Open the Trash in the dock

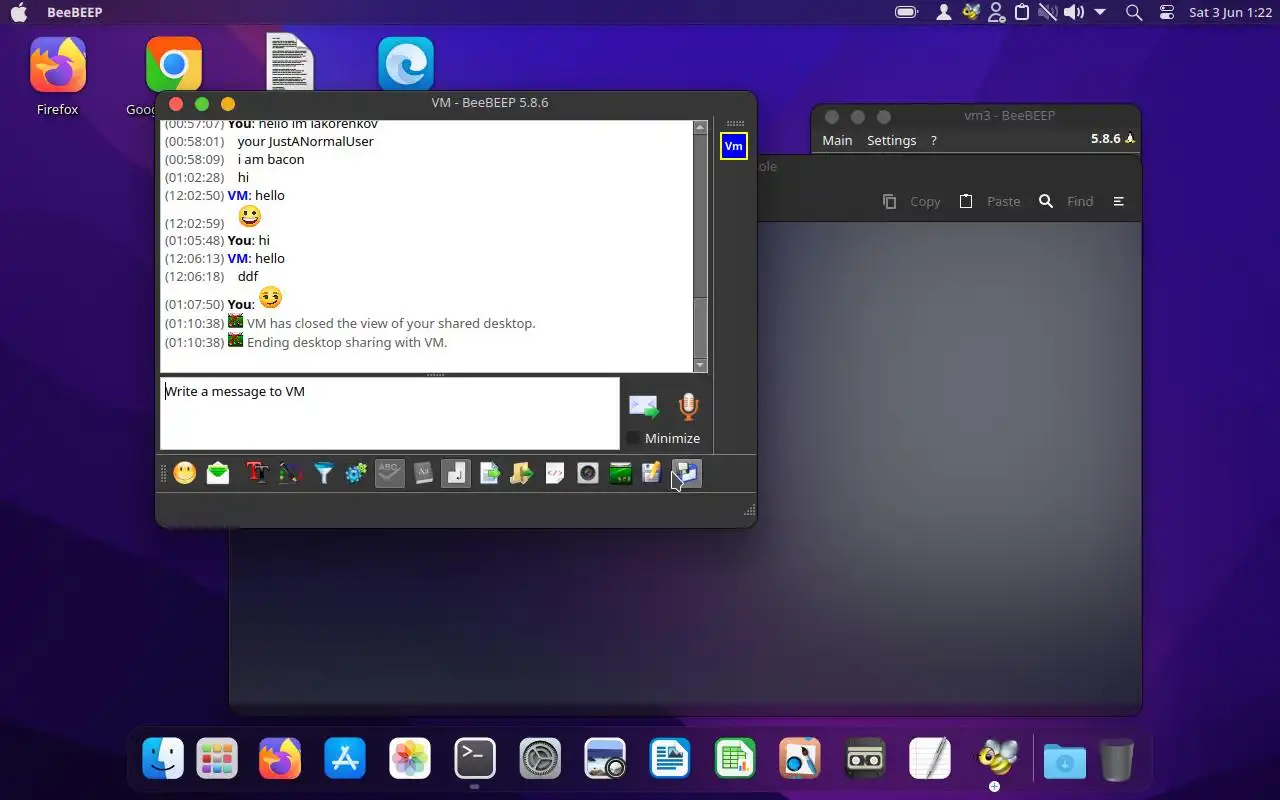pyautogui.click(x=1117, y=759)
